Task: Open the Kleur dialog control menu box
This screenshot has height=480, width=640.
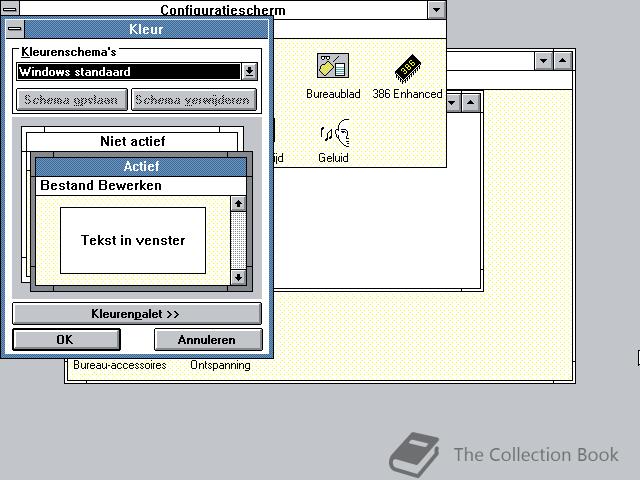Action: pyautogui.click(x=15, y=29)
